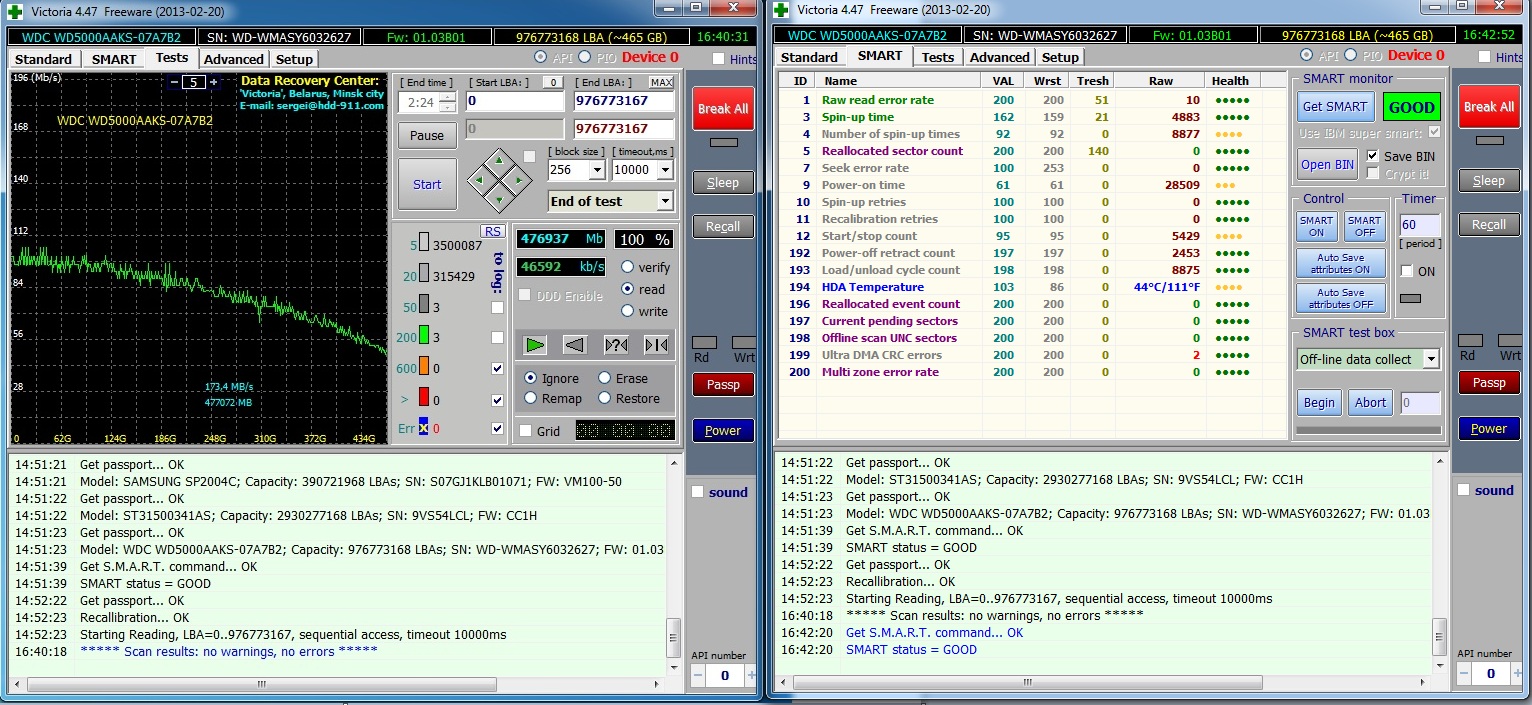Open the Setup tab in the right window
The height and width of the screenshot is (705, 1532).
pyautogui.click(x=1060, y=57)
